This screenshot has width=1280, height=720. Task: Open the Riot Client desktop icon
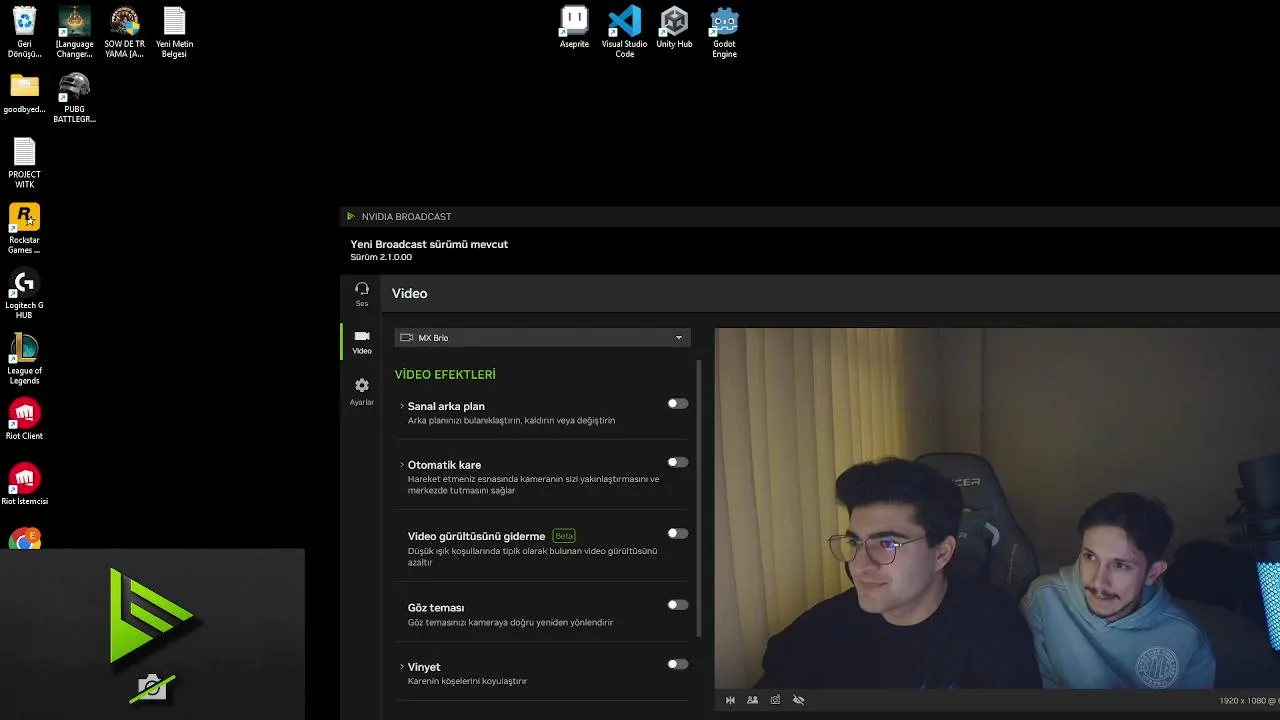pos(24,419)
